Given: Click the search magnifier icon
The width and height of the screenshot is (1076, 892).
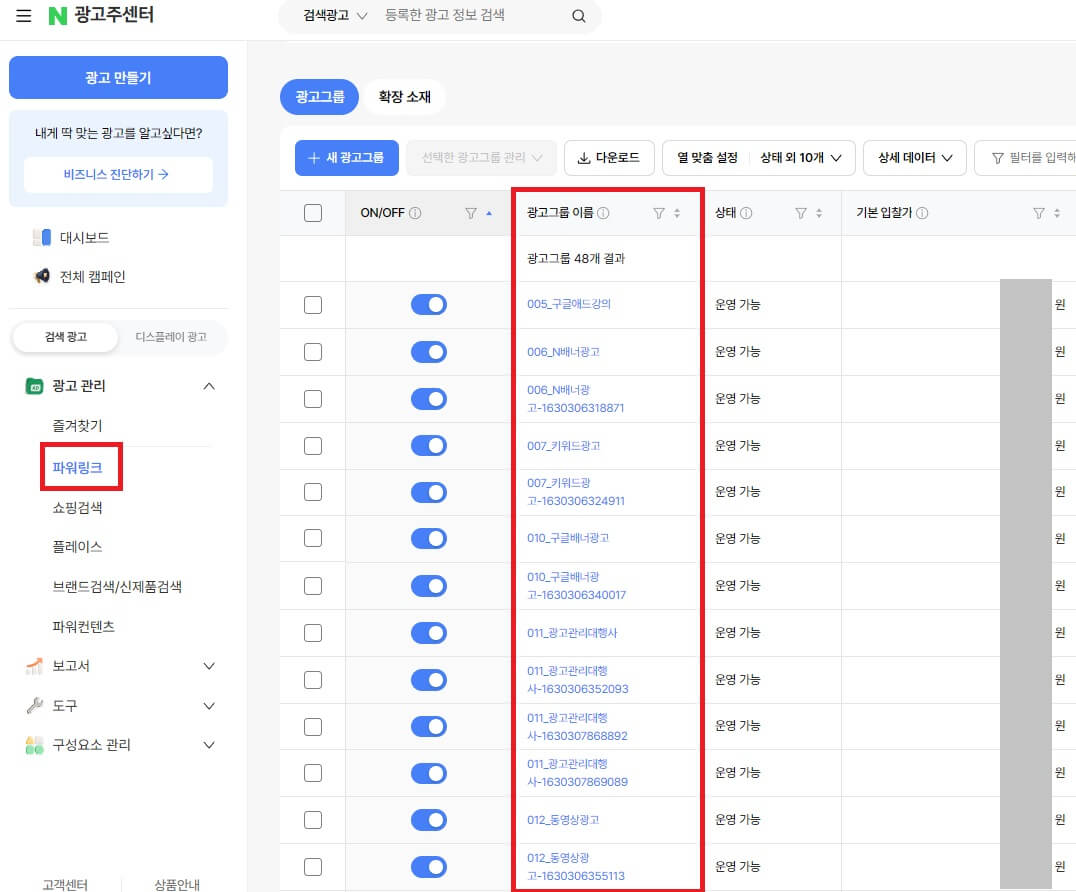Looking at the screenshot, I should pyautogui.click(x=578, y=16).
